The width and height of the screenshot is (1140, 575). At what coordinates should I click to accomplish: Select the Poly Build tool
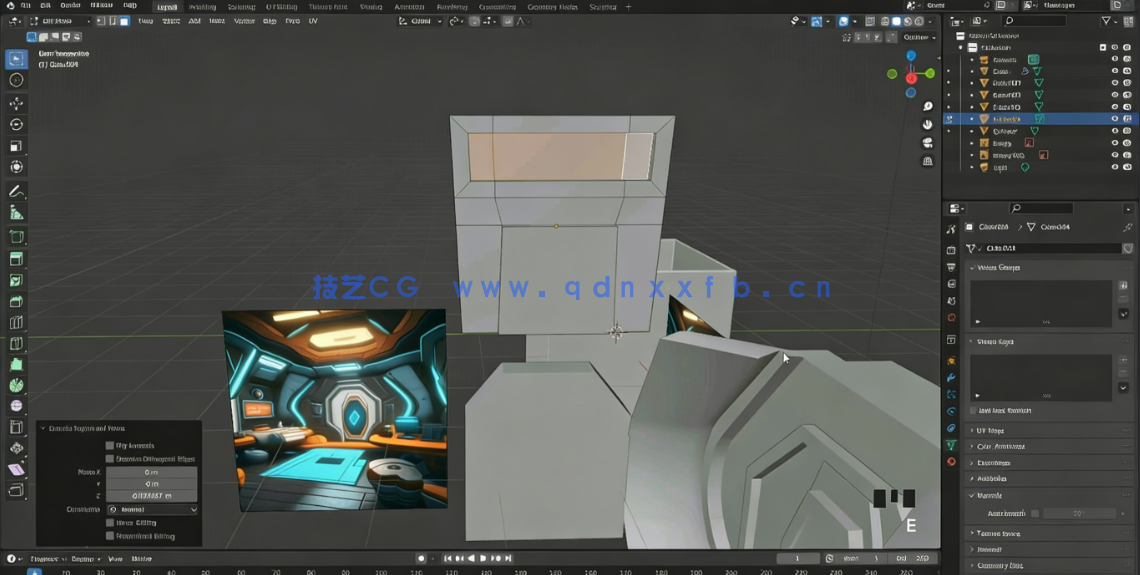pos(16,364)
